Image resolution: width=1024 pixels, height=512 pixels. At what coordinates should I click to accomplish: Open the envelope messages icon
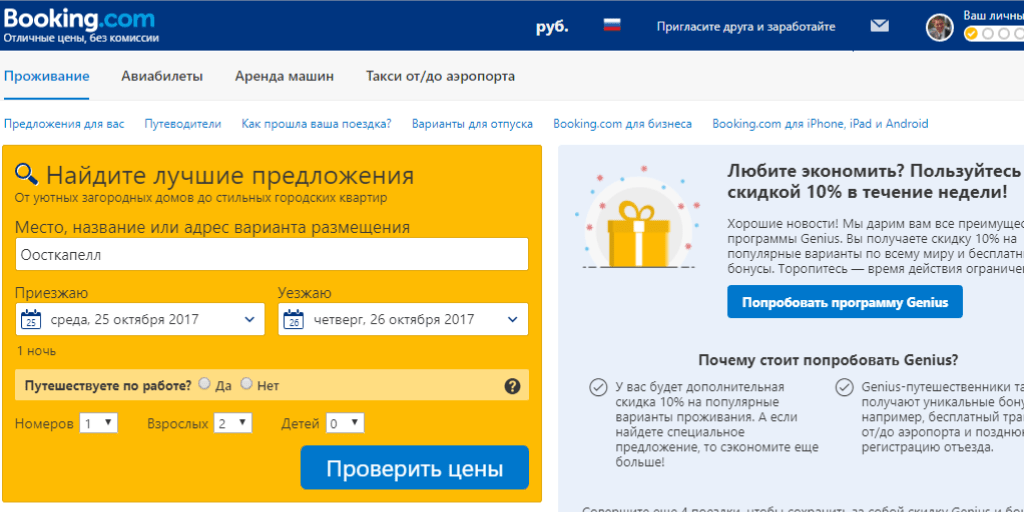coord(879,26)
